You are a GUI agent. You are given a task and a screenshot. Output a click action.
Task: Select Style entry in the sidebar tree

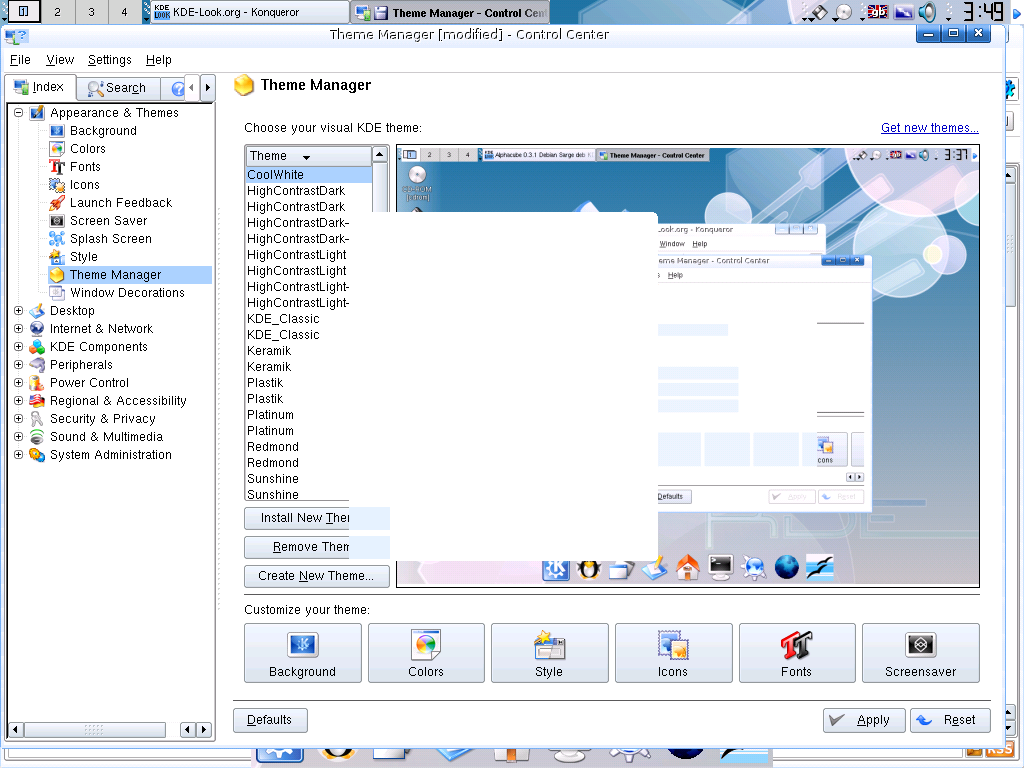(x=83, y=257)
